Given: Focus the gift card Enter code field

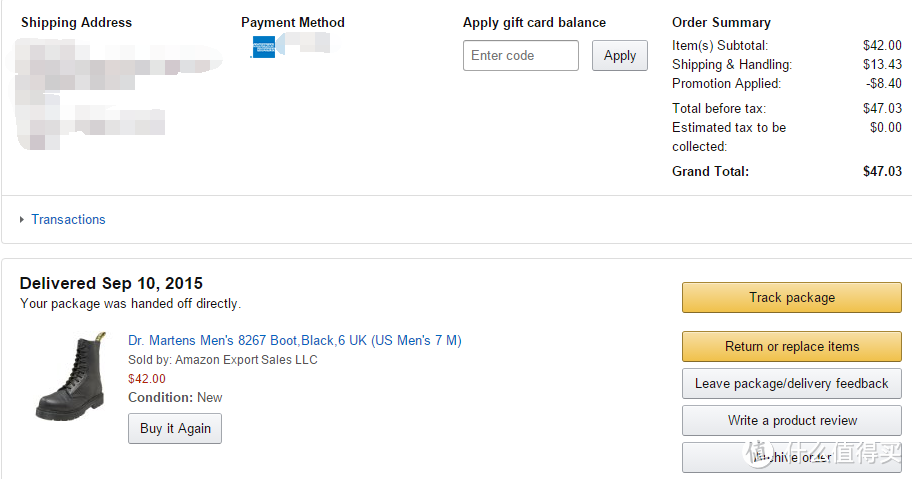Looking at the screenshot, I should (x=521, y=56).
